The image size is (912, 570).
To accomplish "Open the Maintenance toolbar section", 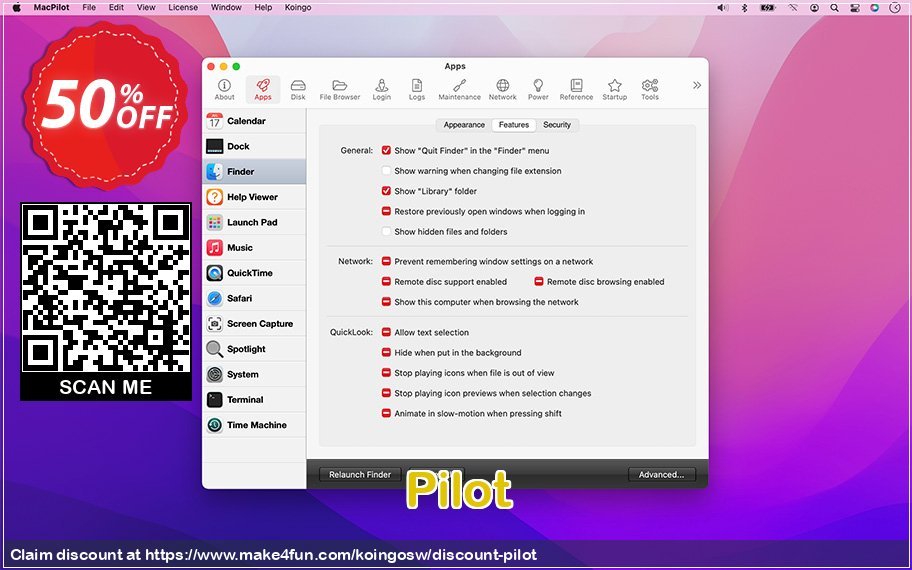I will [459, 90].
